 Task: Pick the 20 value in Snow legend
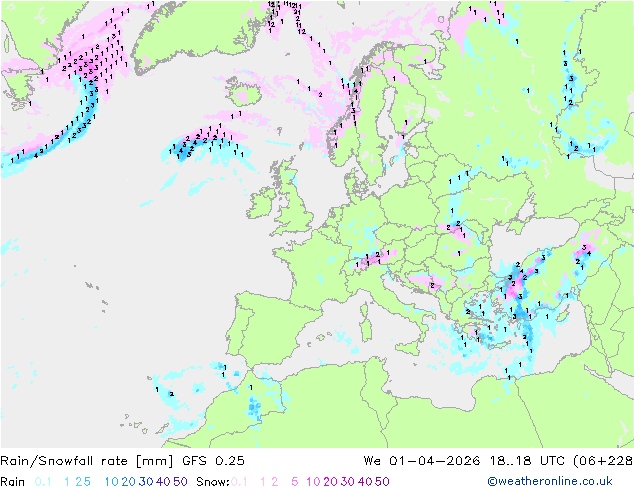(x=330, y=482)
